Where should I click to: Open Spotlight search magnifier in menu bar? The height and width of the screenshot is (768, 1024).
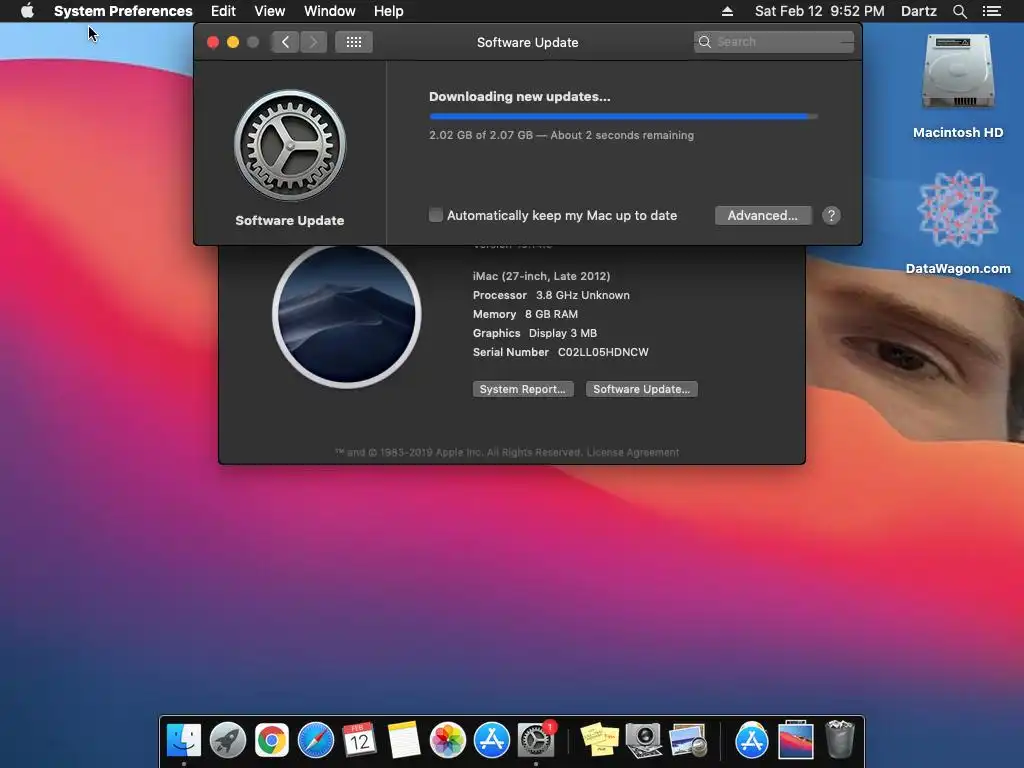[x=959, y=11]
